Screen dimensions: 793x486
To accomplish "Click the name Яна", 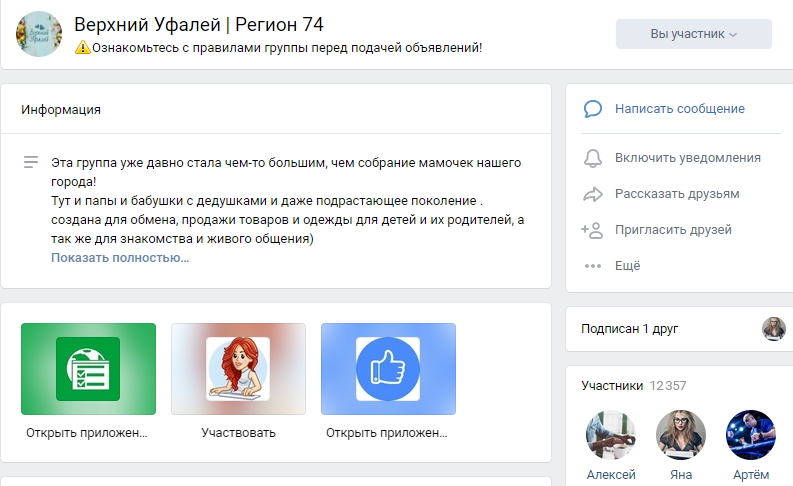I will tap(681, 475).
